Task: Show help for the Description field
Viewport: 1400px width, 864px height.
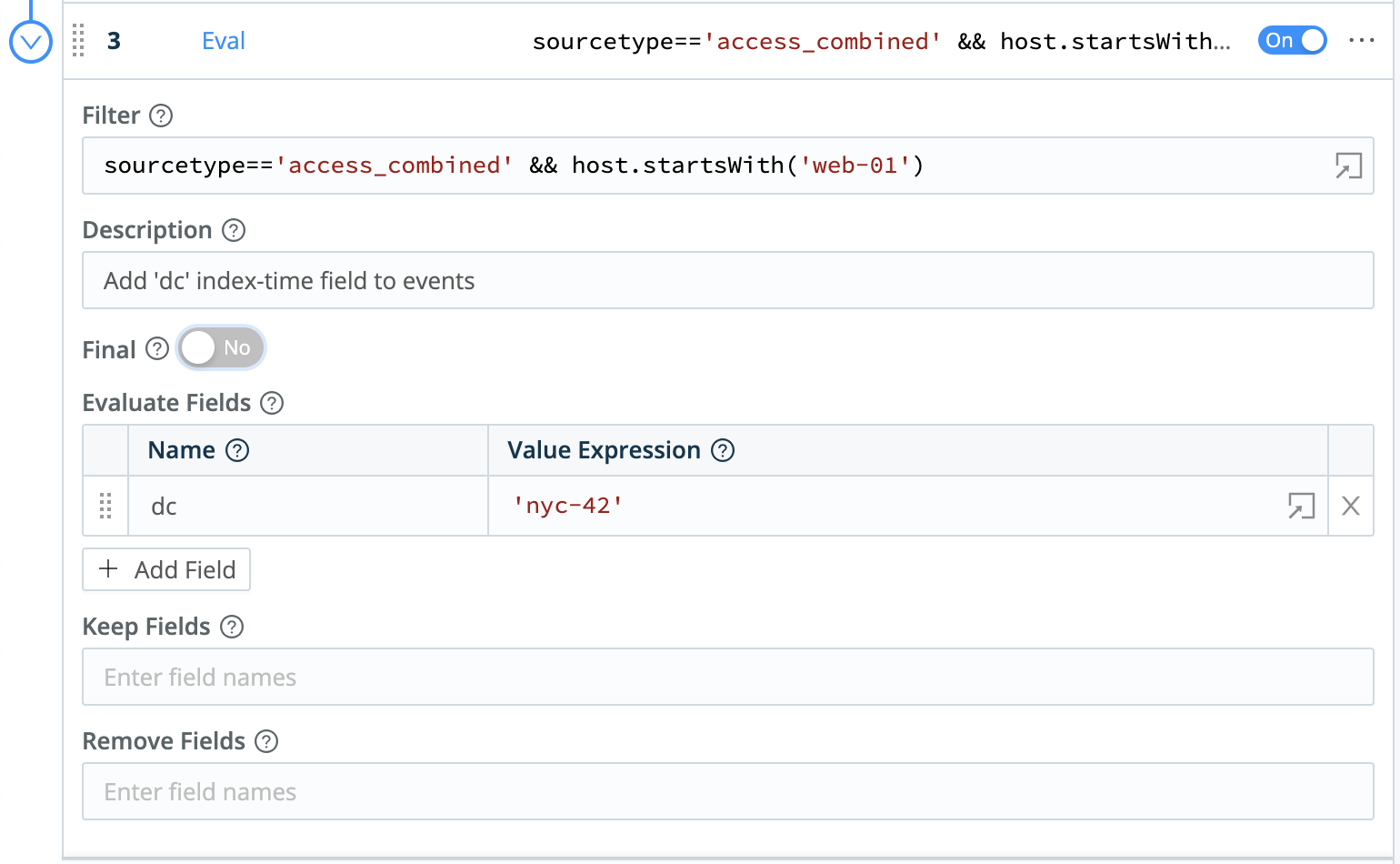Action: click(x=234, y=230)
